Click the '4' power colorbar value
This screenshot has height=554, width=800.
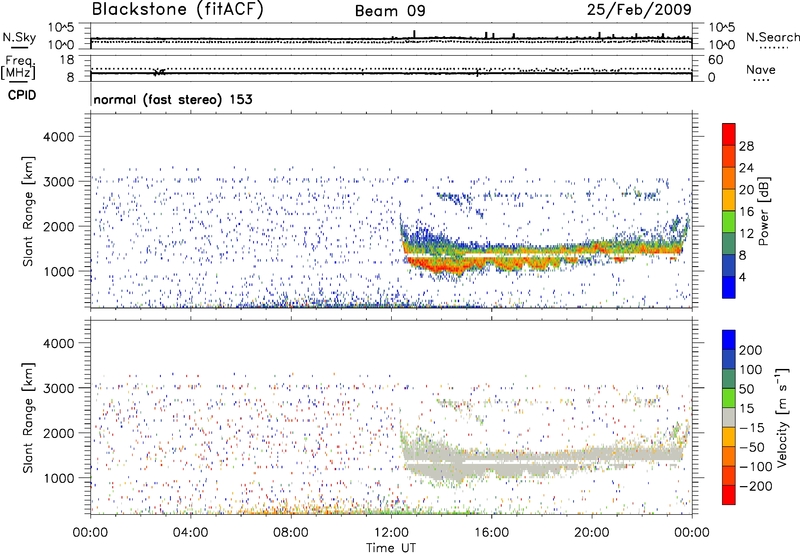point(742,277)
